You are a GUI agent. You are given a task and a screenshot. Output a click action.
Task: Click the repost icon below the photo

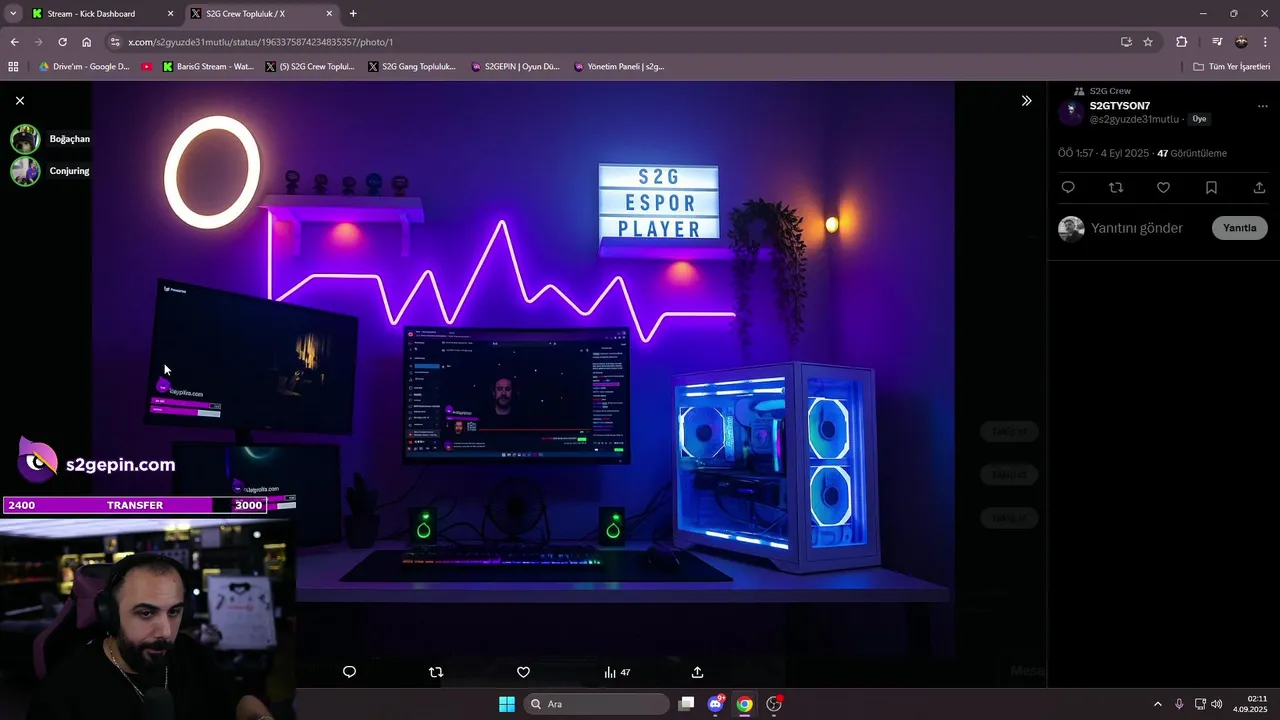coord(436,672)
